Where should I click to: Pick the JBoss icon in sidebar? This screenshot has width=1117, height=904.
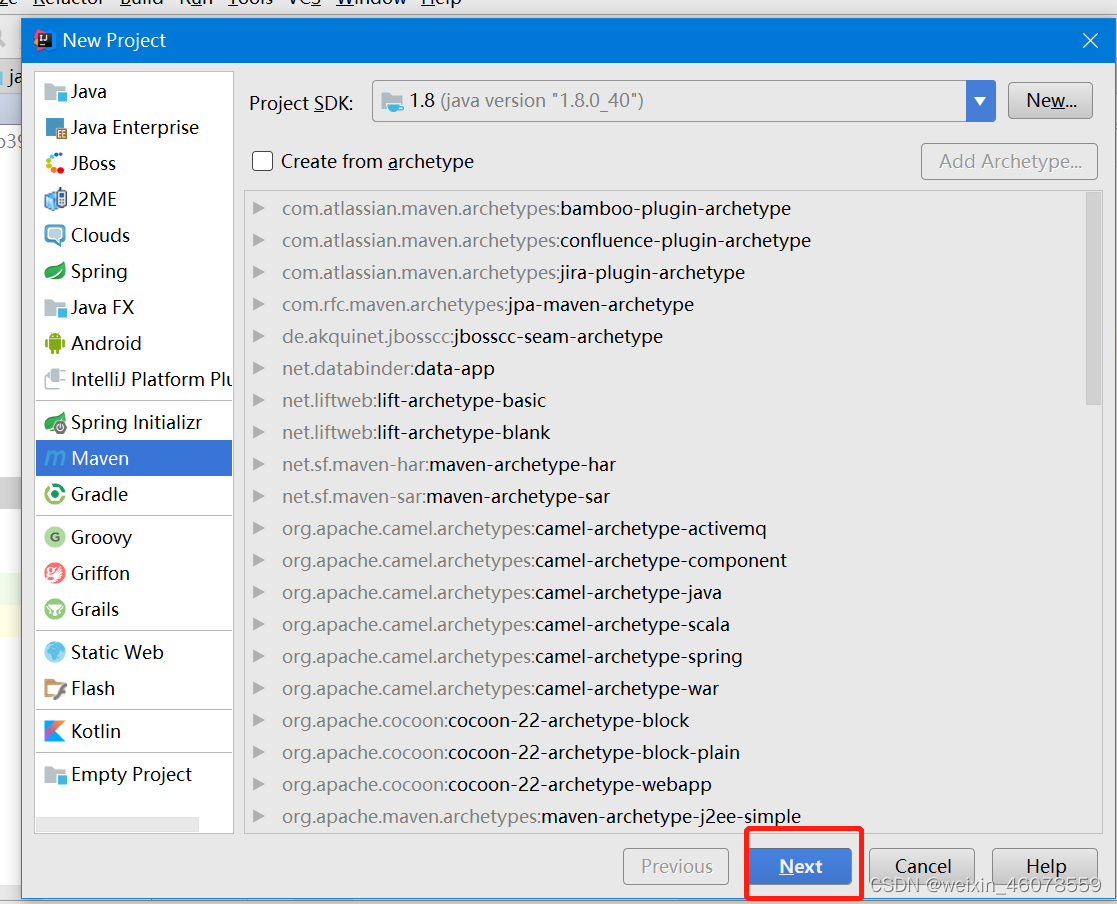pyautogui.click(x=55, y=163)
